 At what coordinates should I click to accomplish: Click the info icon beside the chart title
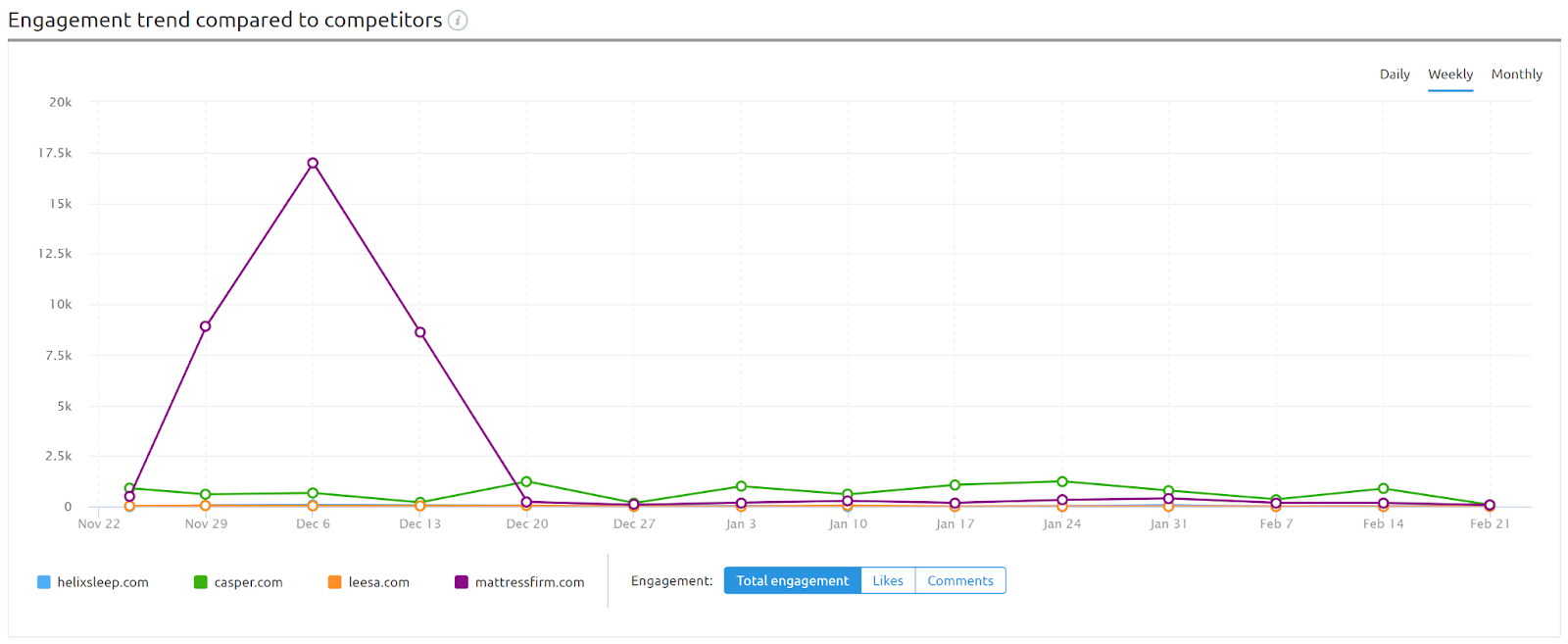pyautogui.click(x=457, y=20)
